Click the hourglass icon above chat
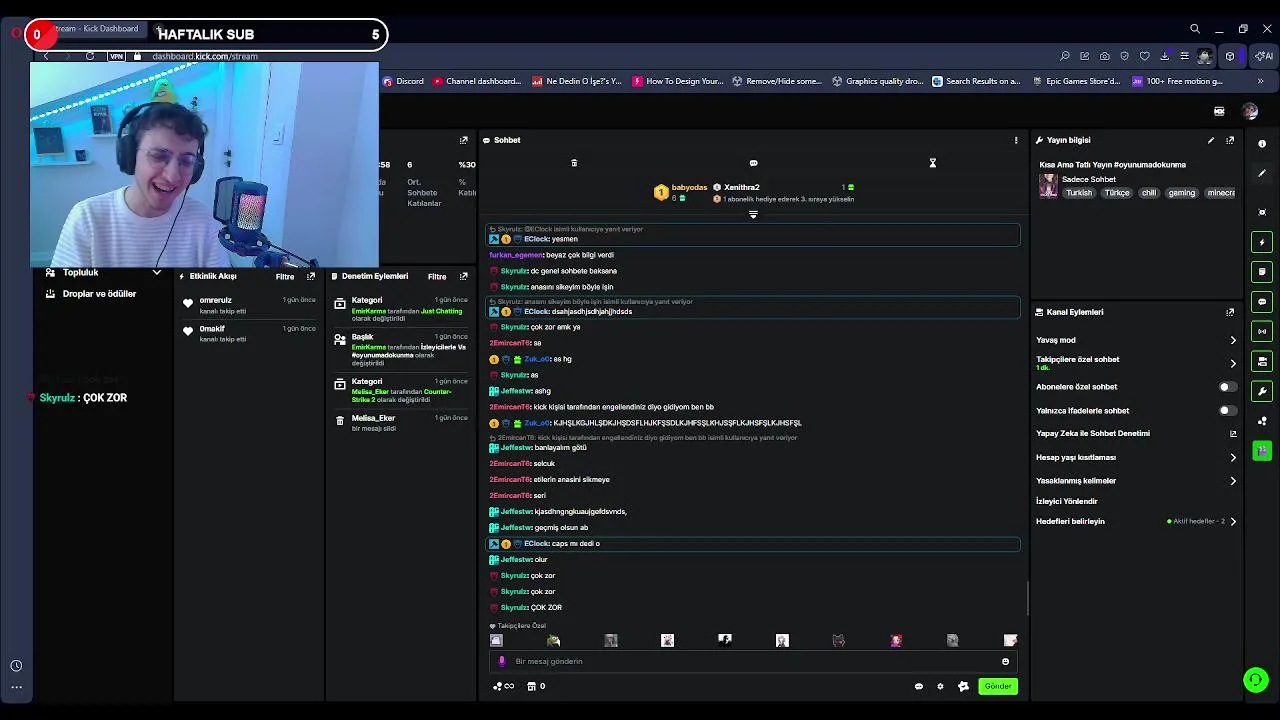 pos(932,163)
